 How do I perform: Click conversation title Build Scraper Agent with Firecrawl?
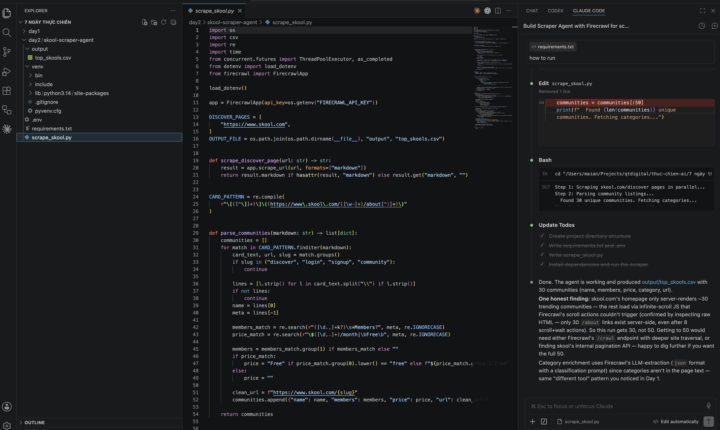pos(576,26)
